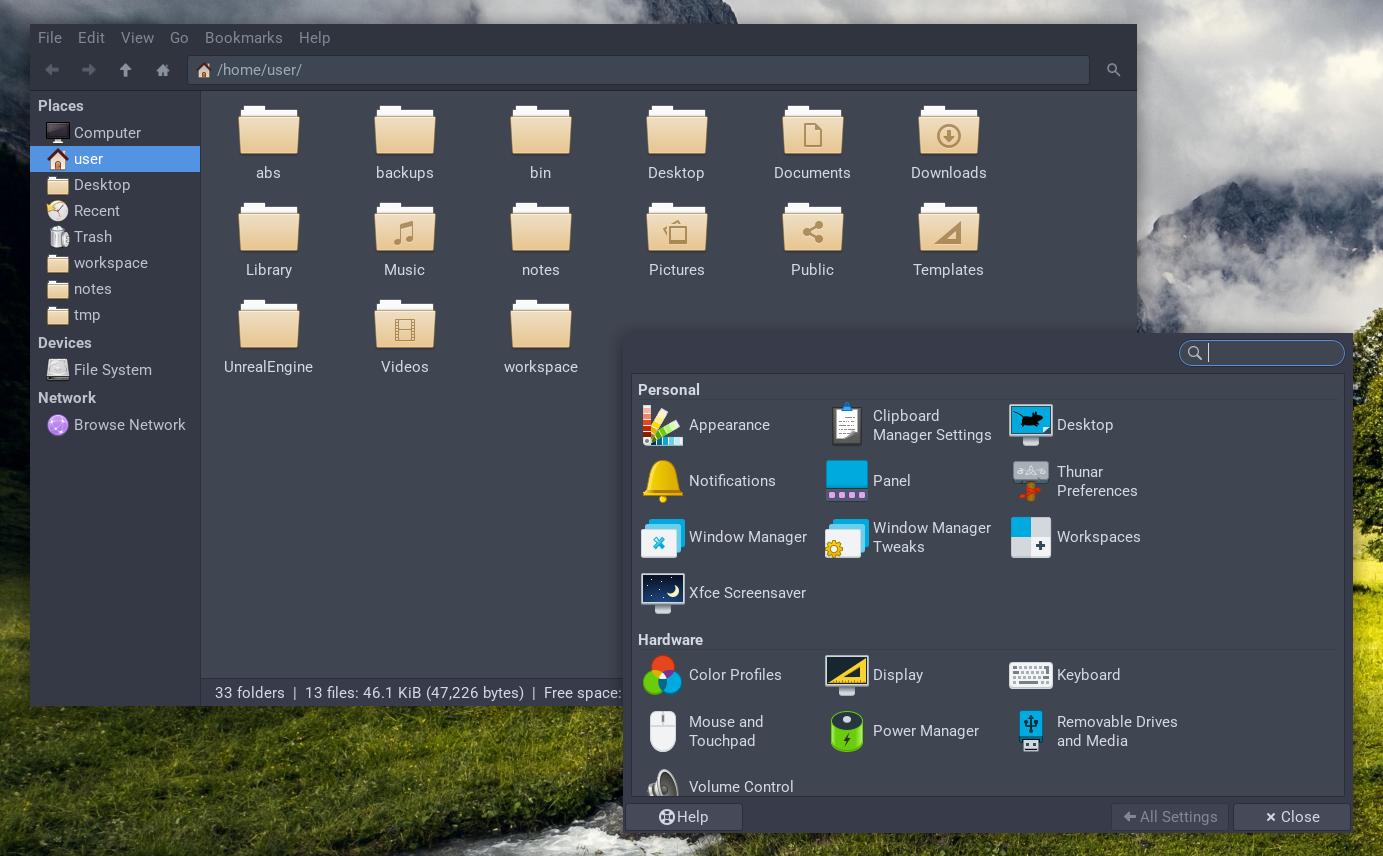Screen dimensions: 1383x856
Task: Open the Color Profiles icon
Action: click(x=662, y=675)
